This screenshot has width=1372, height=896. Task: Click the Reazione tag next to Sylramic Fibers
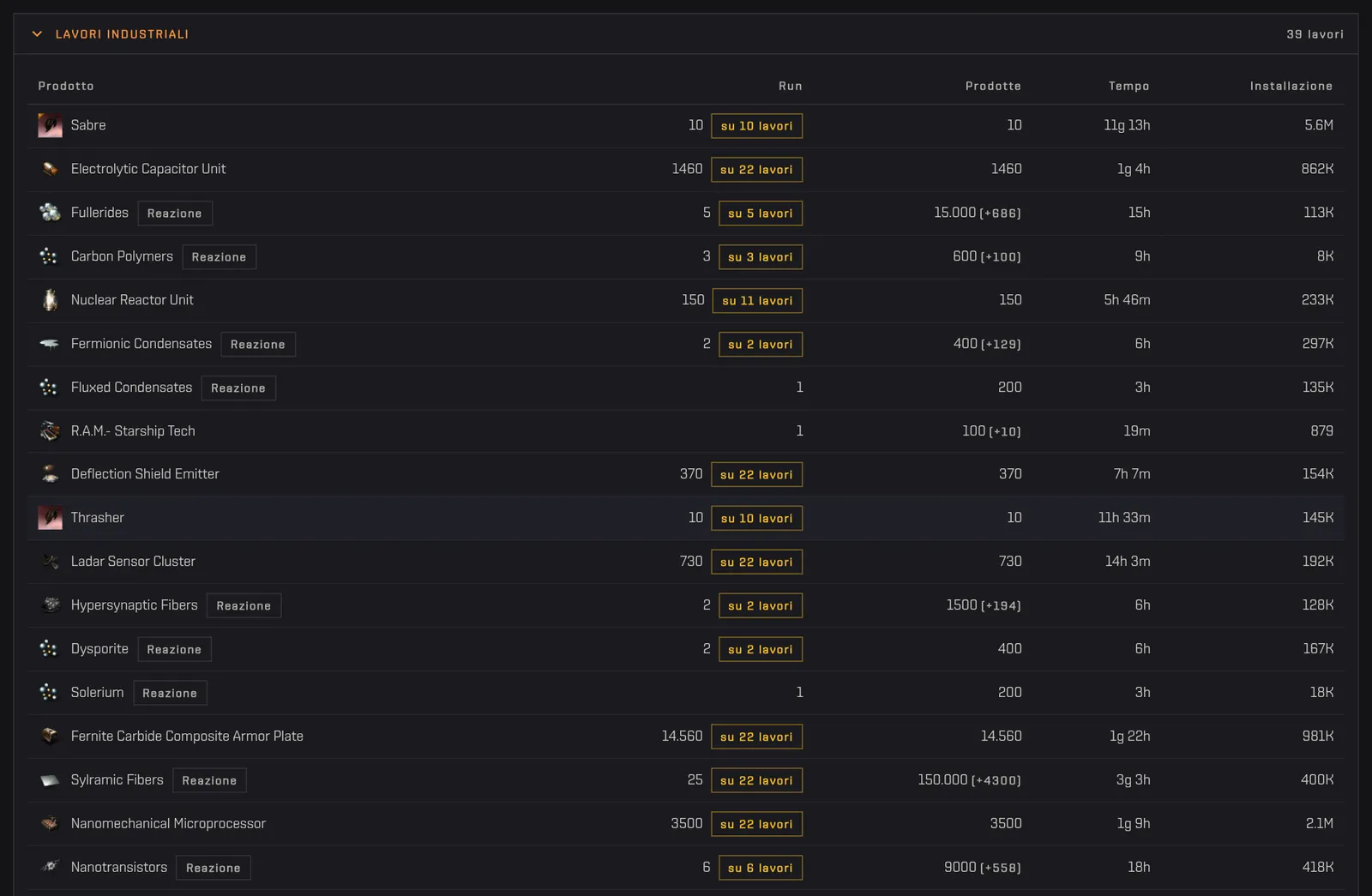[209, 780]
